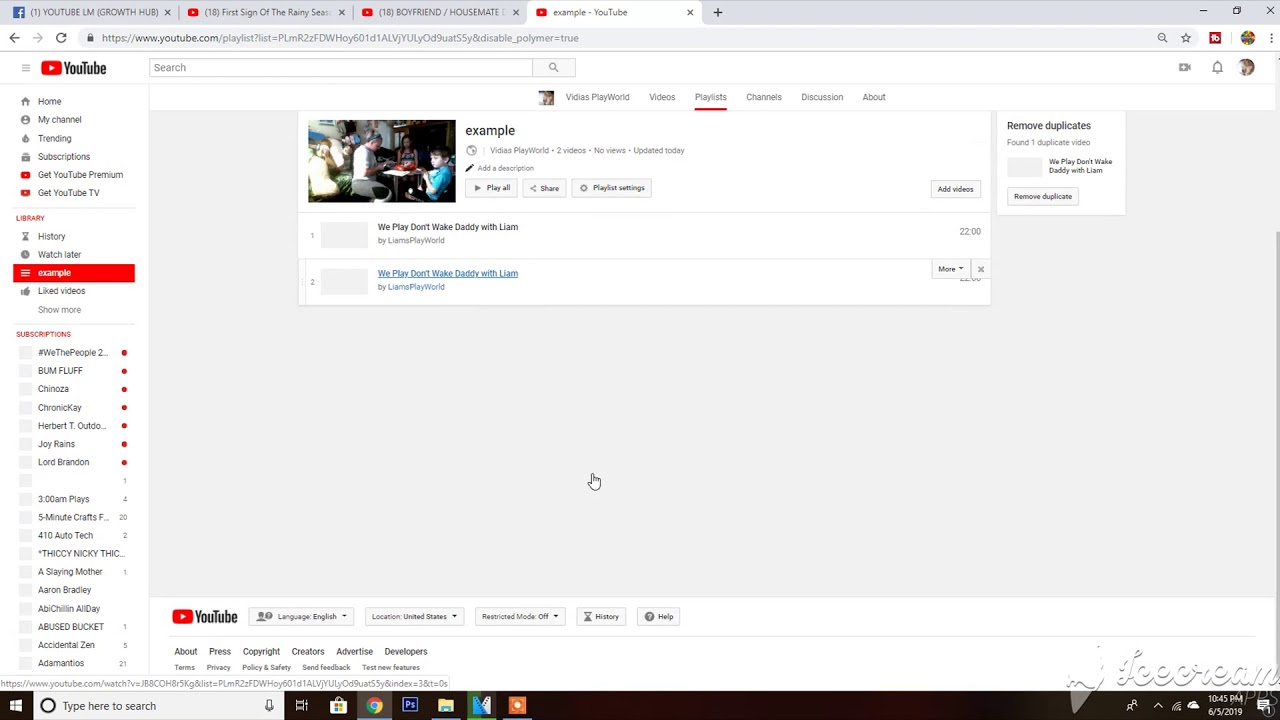Image resolution: width=1280 pixels, height=720 pixels.
Task: Click the browser address bar URL
Action: (340, 38)
